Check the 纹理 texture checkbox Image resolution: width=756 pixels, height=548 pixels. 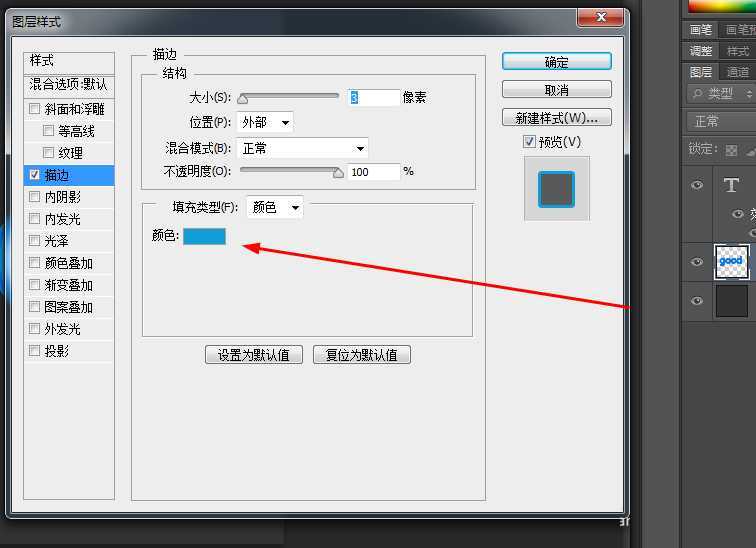pyautogui.click(x=48, y=153)
